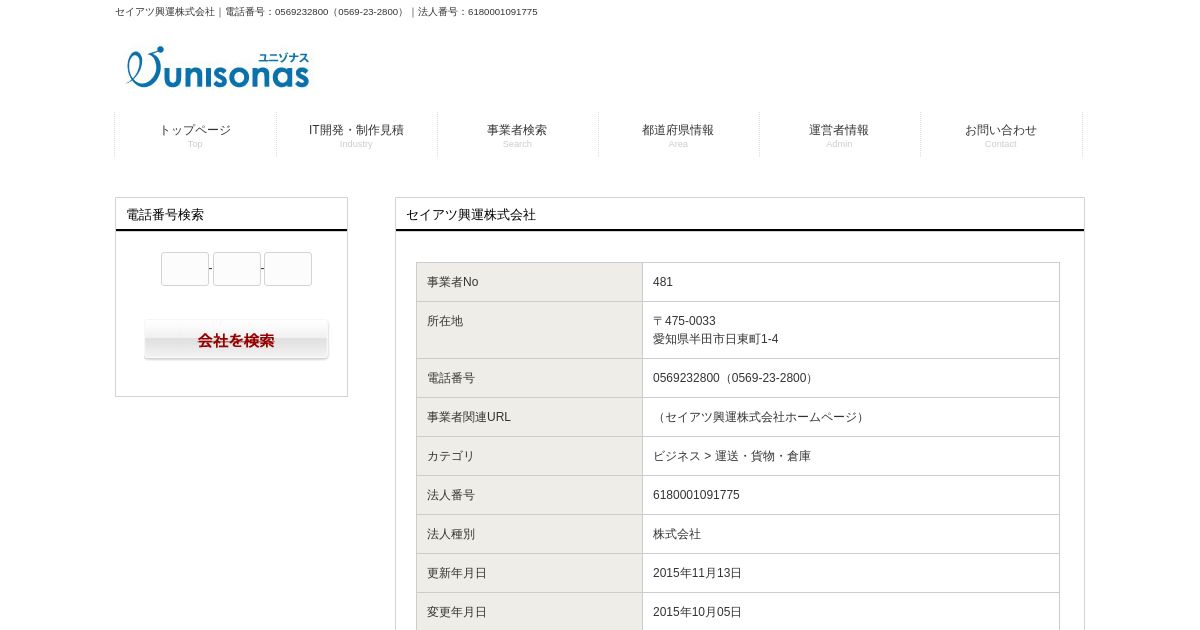Screen dimensions: 1200x630
Task: Select postal code 〒475-0033
Action: click(684, 321)
